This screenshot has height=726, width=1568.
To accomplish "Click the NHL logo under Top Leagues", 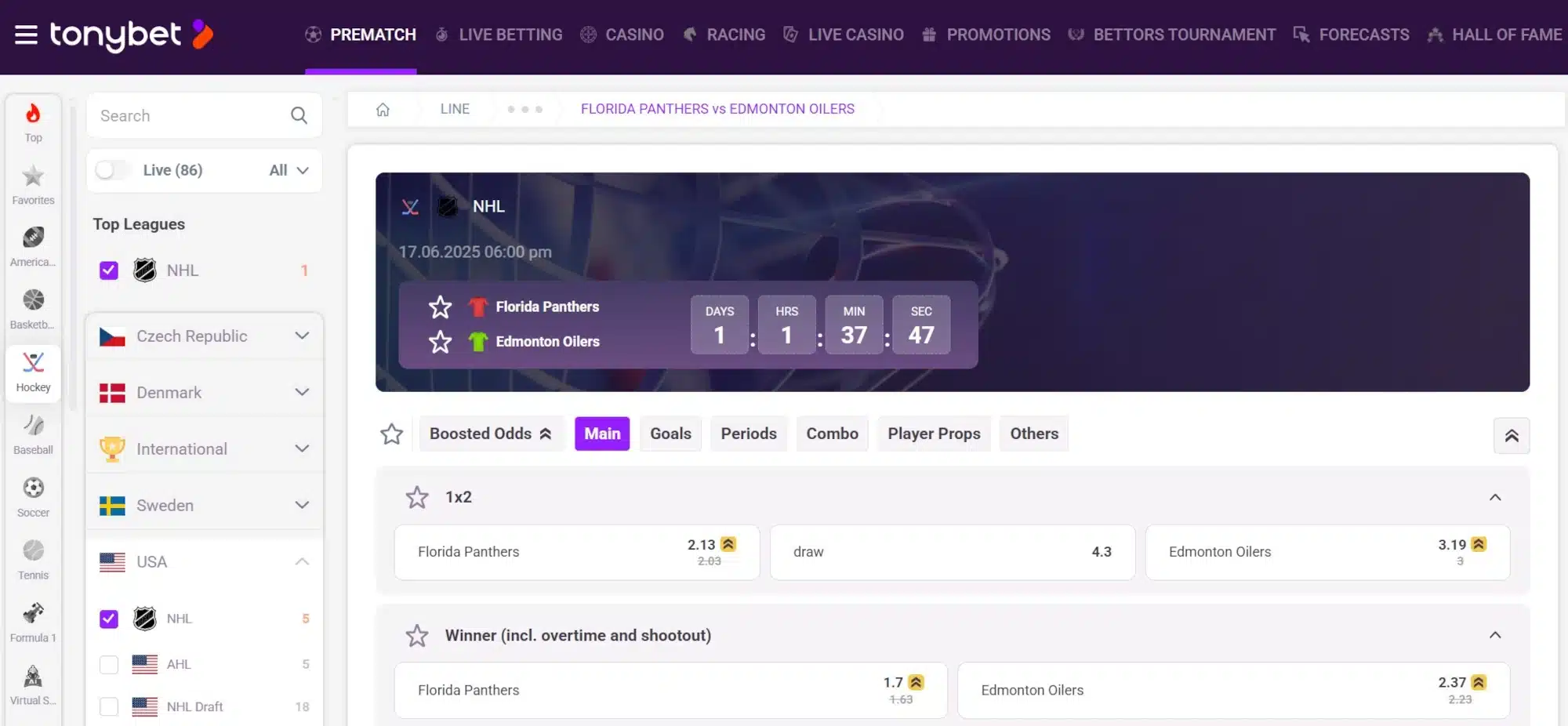I will pos(145,270).
